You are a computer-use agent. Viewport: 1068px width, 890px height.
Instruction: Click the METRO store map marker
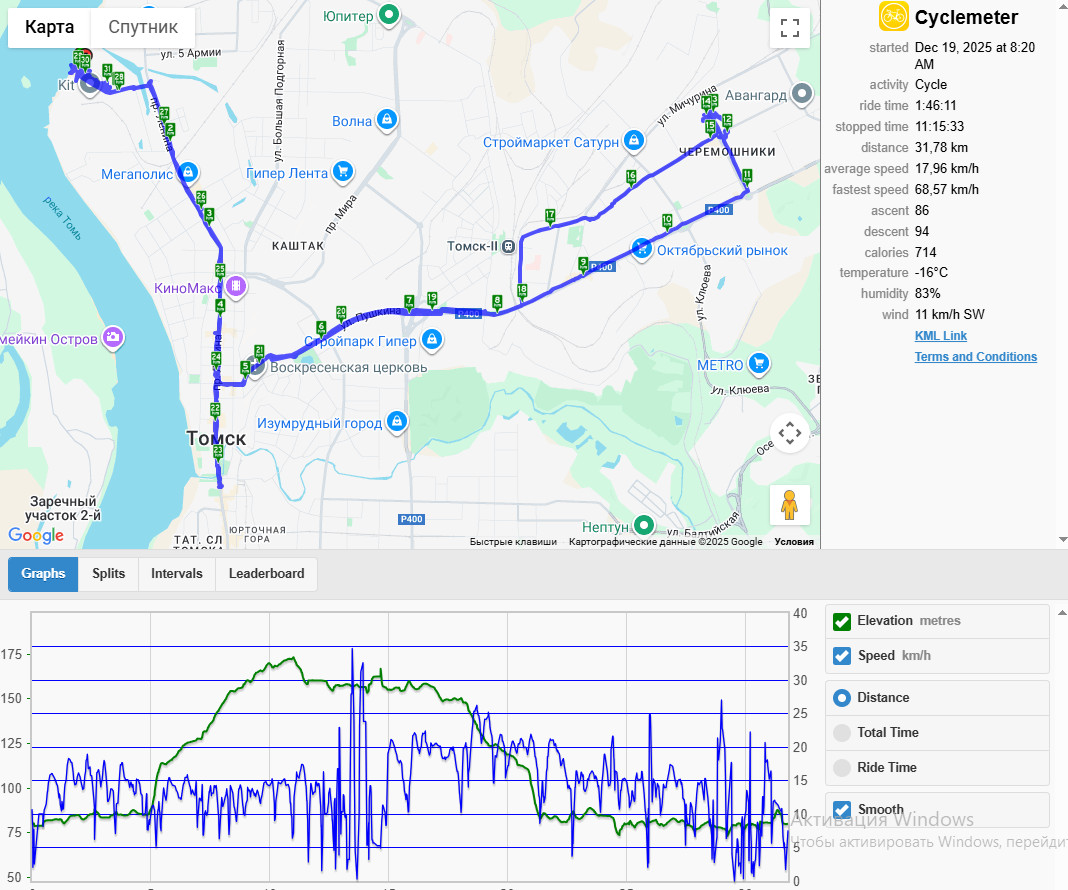coord(759,364)
